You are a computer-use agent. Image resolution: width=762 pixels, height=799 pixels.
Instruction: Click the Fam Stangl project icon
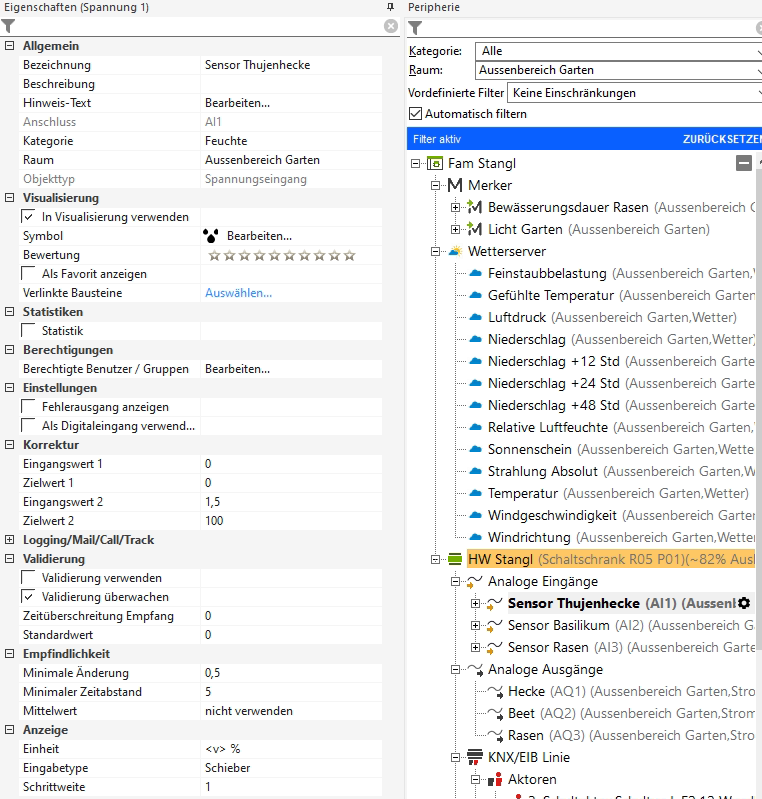tap(435, 164)
